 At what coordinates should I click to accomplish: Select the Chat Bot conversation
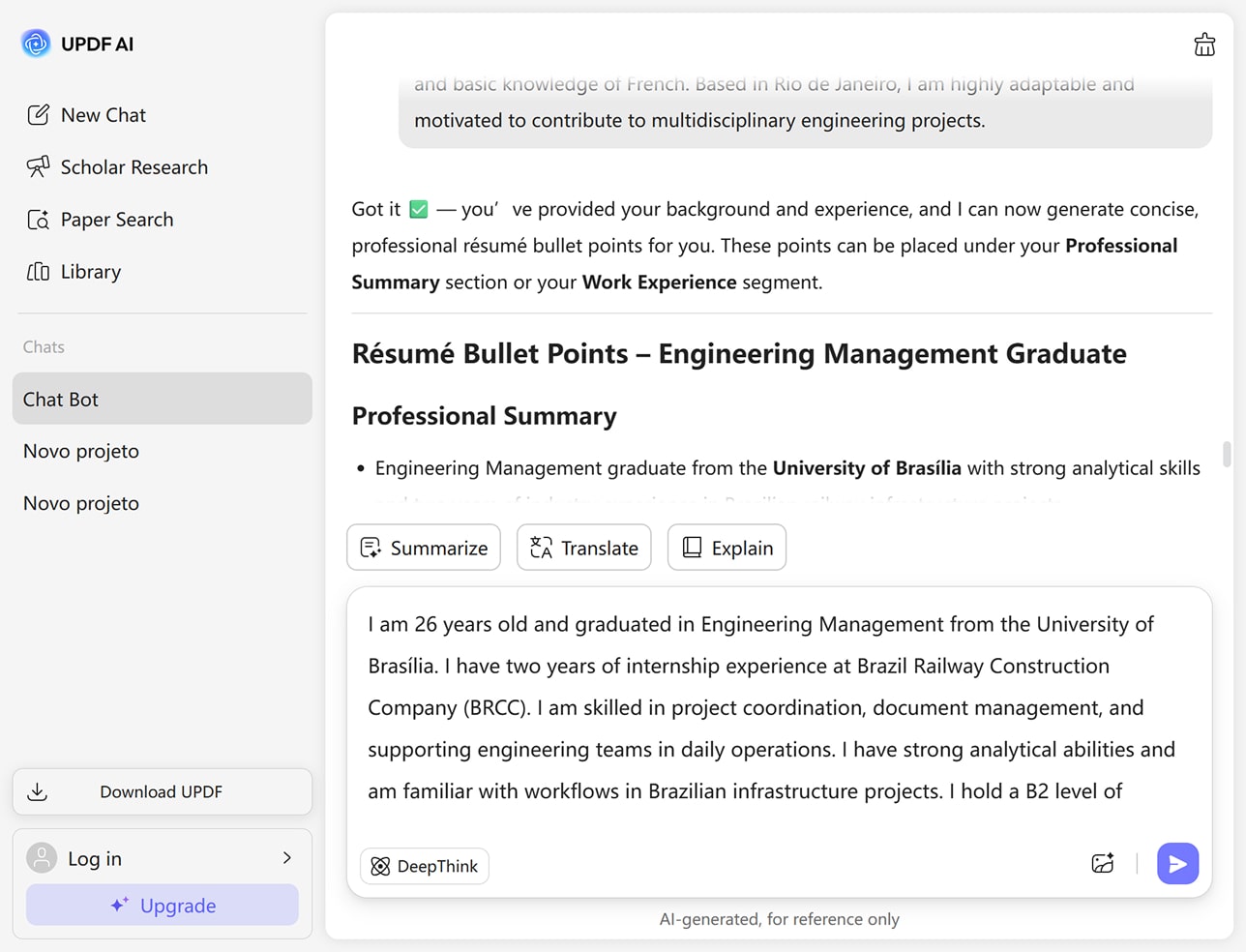(x=162, y=399)
